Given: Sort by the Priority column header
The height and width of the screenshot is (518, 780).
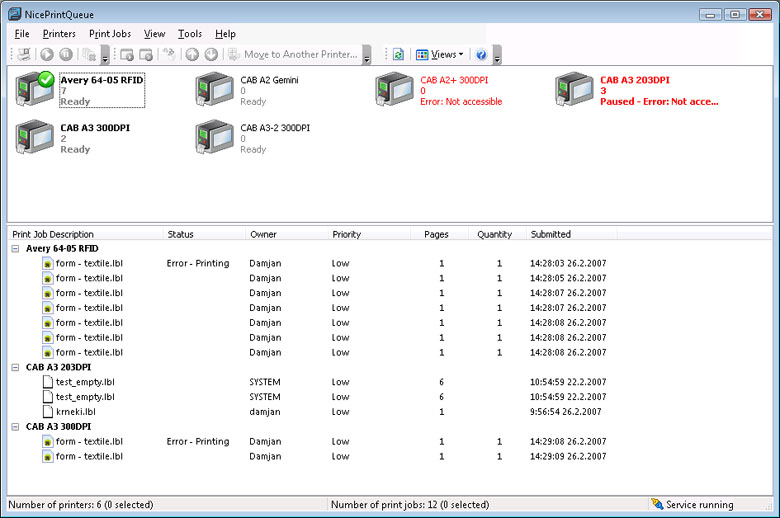Looking at the screenshot, I should click(369, 234).
